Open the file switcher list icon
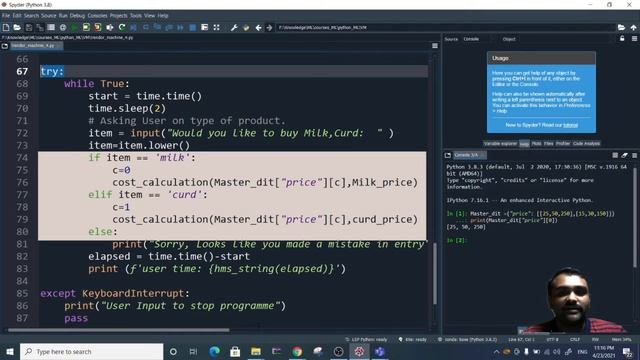Image resolution: width=640 pixels, height=360 pixels. (51, 27)
